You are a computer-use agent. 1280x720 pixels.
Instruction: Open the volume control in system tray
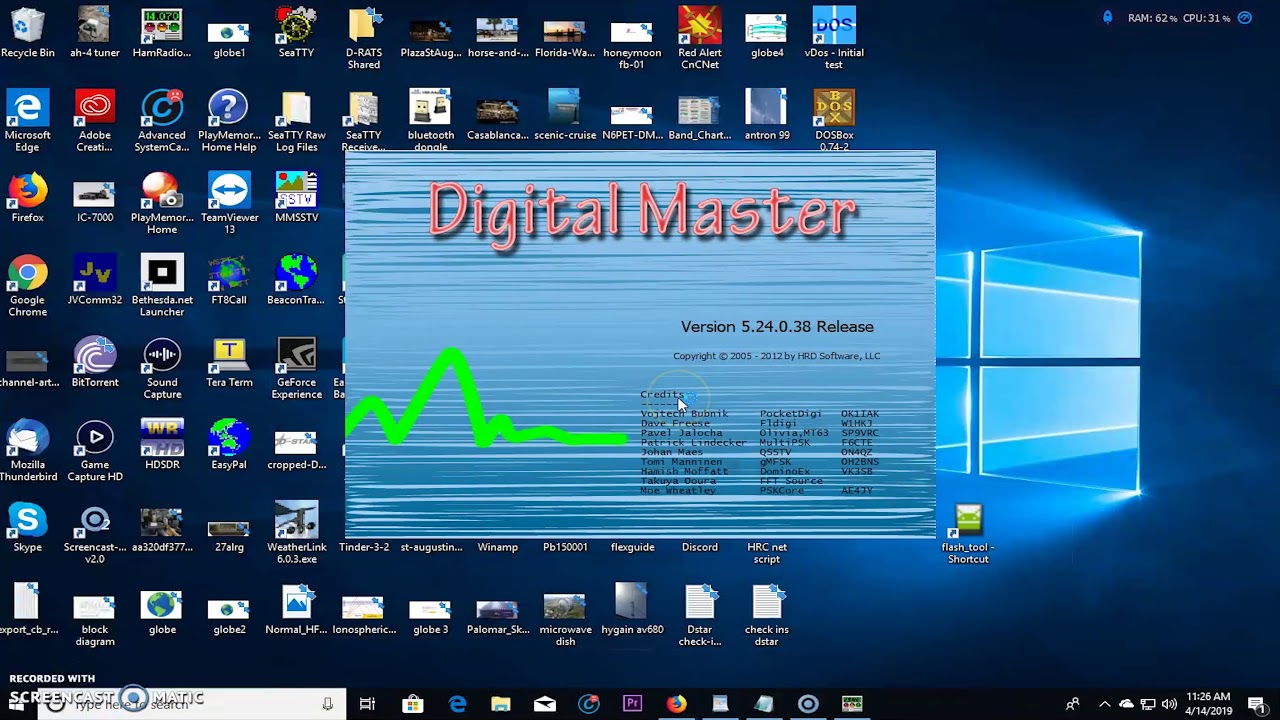point(1169,704)
